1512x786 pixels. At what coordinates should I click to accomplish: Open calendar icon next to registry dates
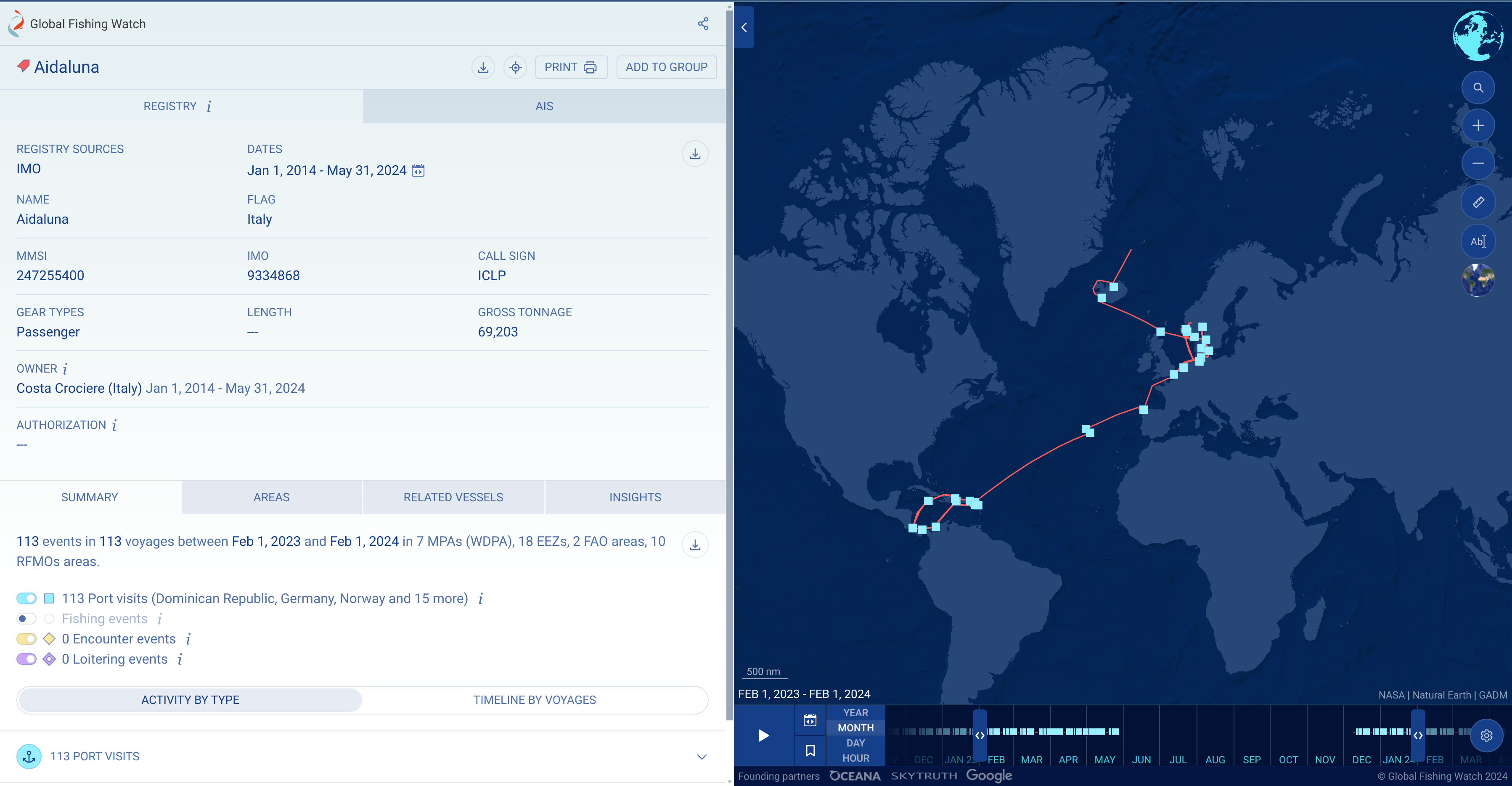tap(418, 171)
